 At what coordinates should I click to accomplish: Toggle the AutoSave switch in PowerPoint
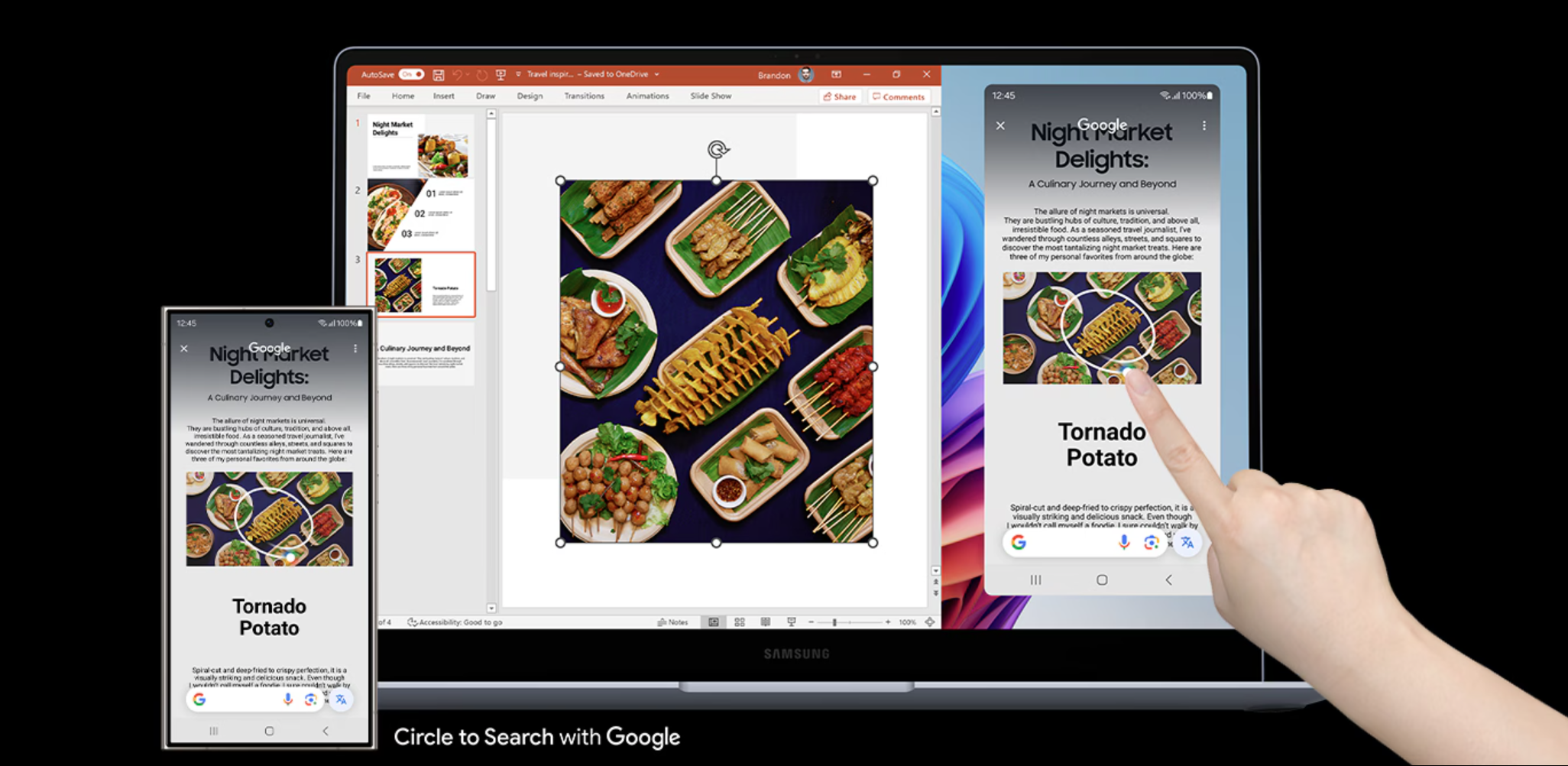412,74
